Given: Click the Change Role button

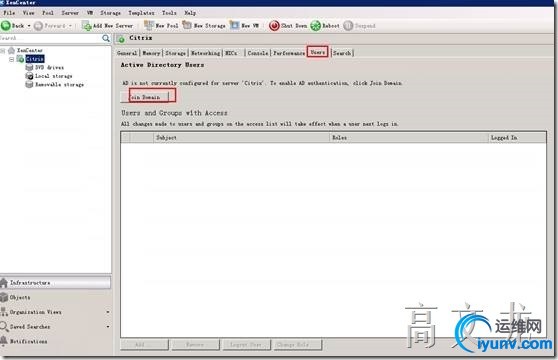Looking at the screenshot, I should coord(298,345).
